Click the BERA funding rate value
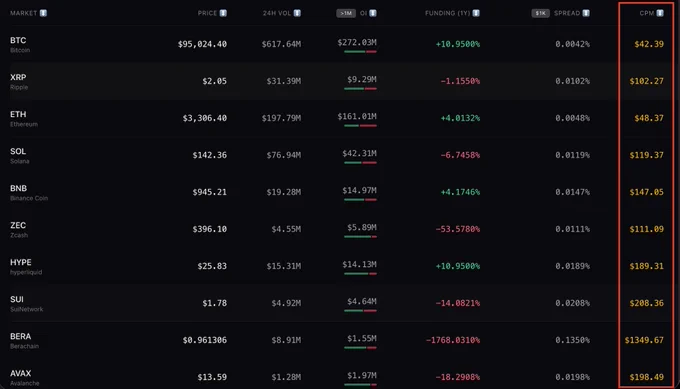 tap(453, 340)
